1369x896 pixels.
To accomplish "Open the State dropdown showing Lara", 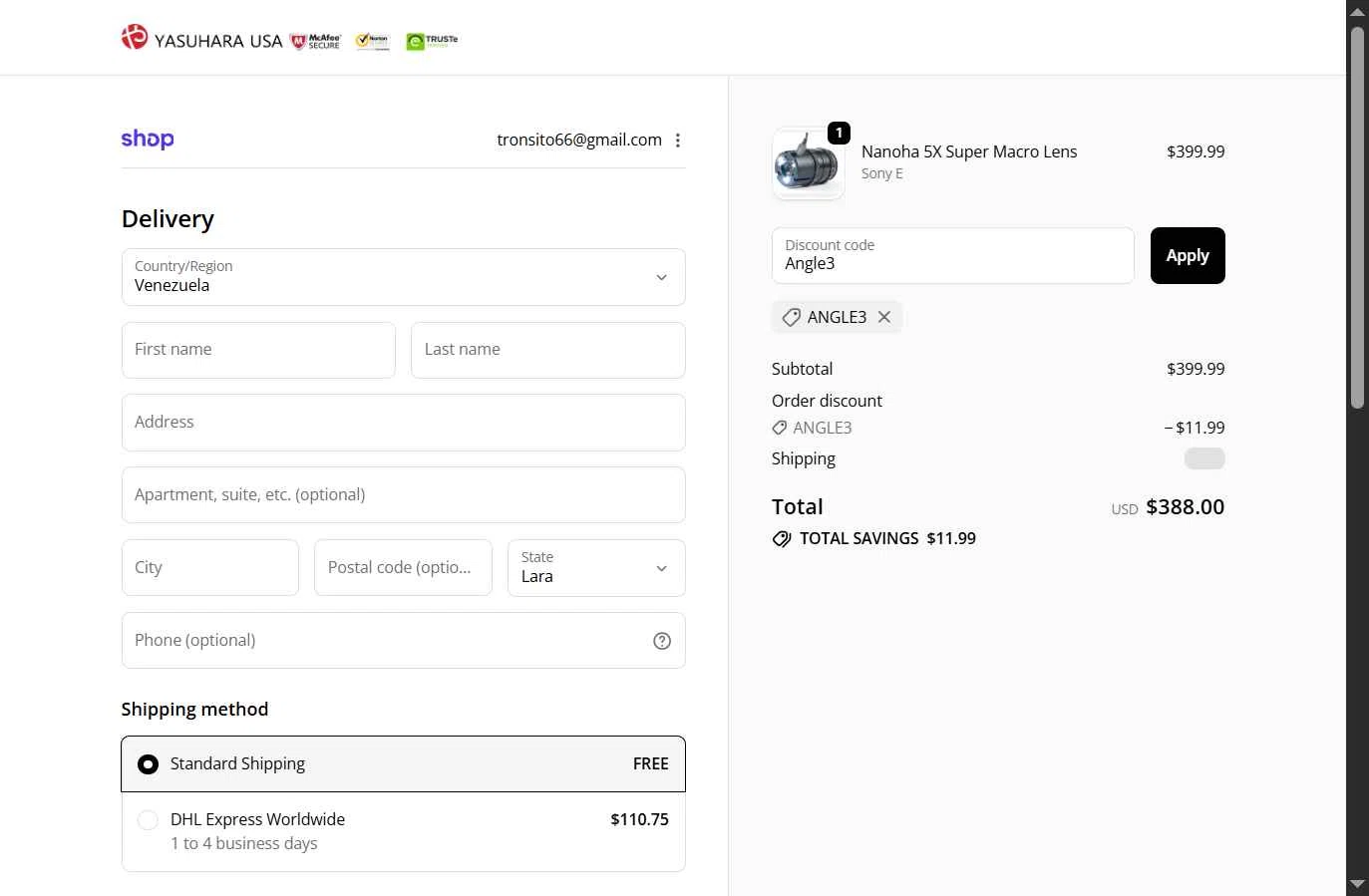I will pyautogui.click(x=596, y=568).
